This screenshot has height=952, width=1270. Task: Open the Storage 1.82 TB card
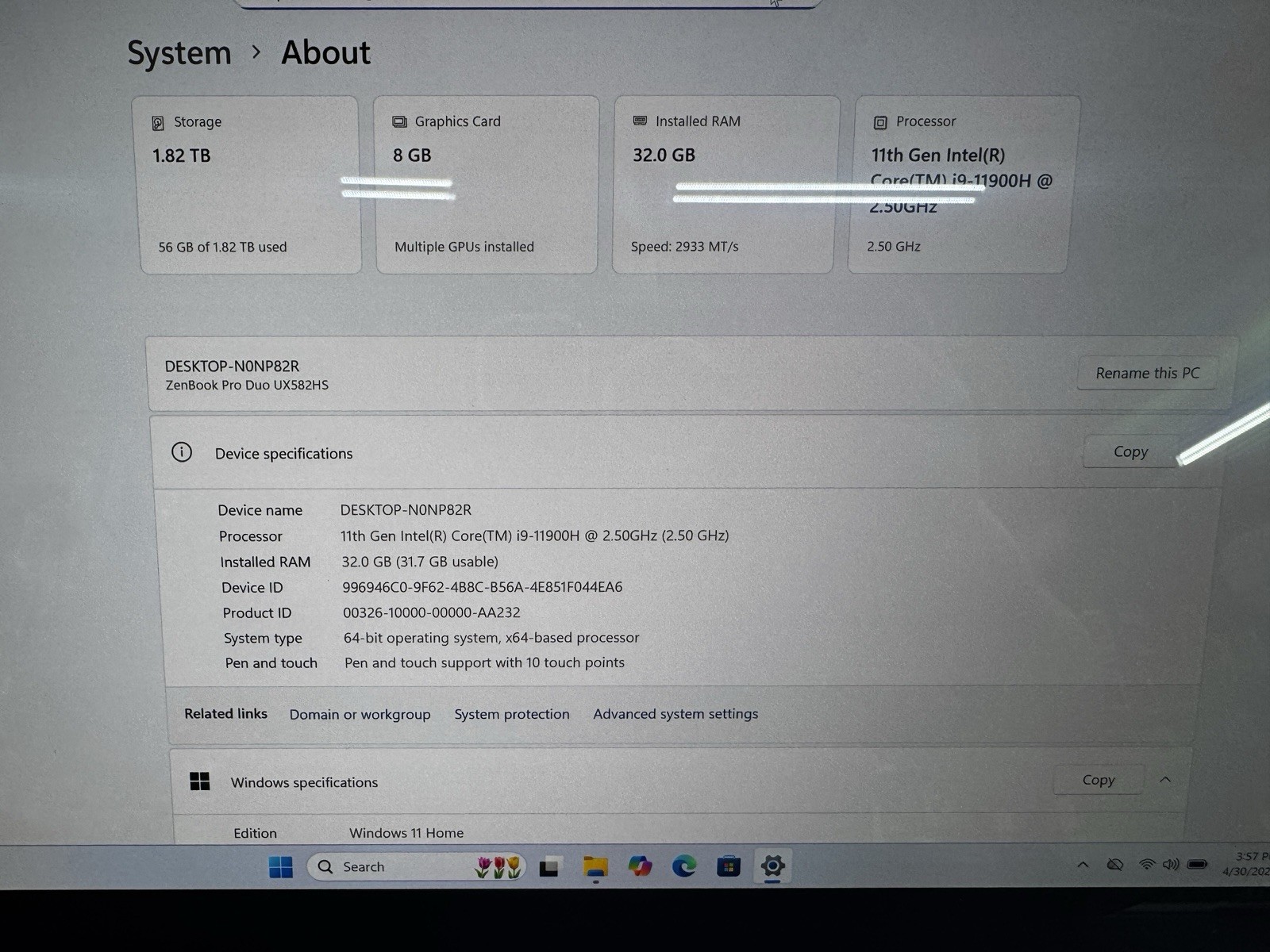click(x=247, y=185)
